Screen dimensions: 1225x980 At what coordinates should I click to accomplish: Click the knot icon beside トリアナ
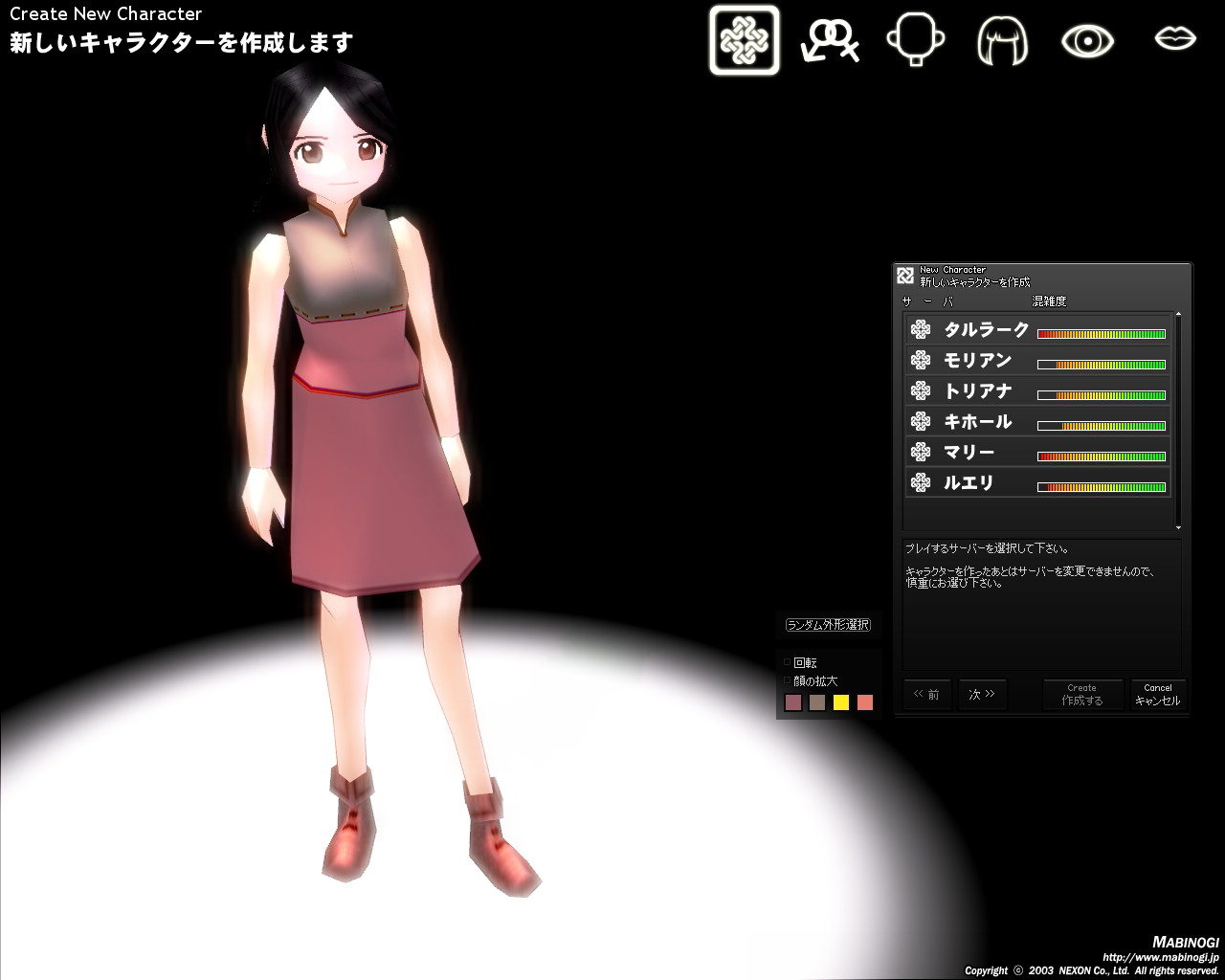(921, 390)
